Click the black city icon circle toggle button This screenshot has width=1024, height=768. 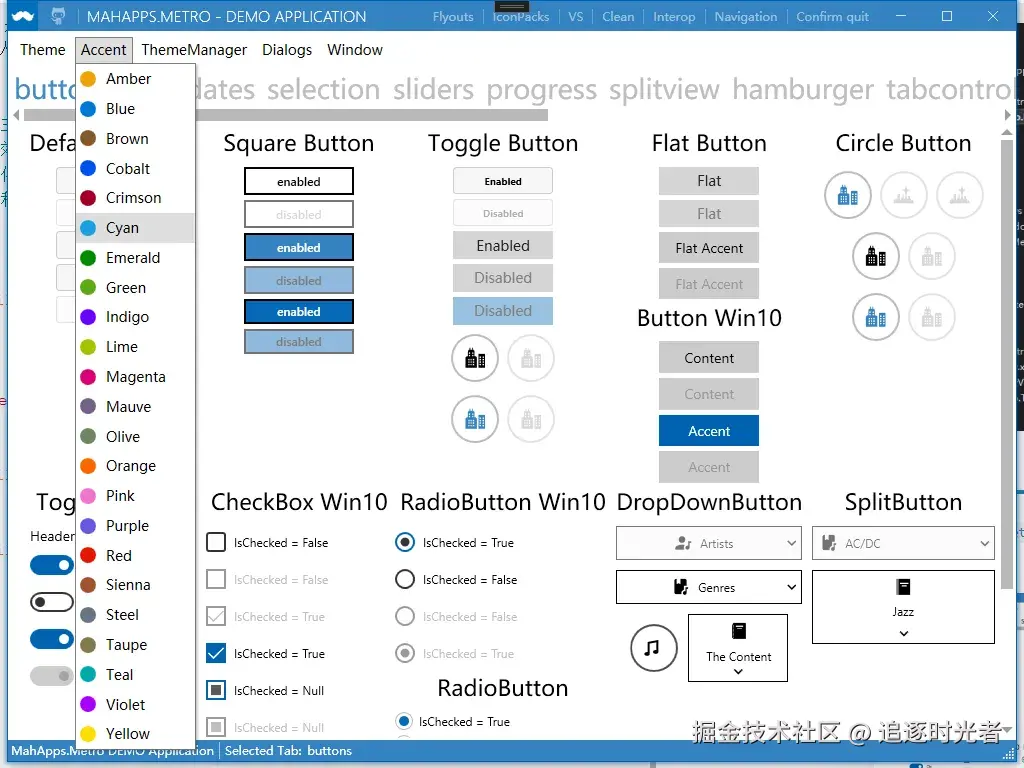475,358
